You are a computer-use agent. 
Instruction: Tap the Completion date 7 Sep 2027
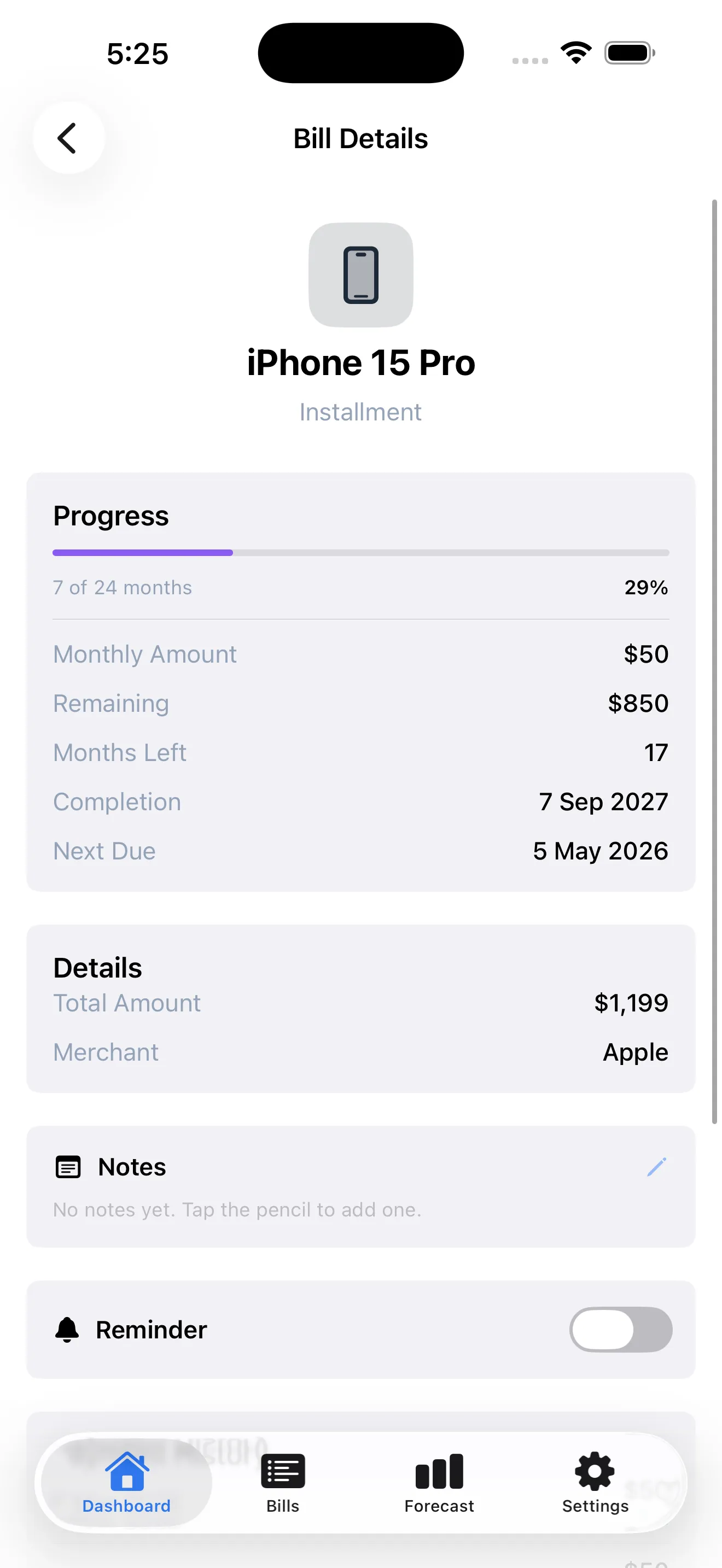(603, 801)
